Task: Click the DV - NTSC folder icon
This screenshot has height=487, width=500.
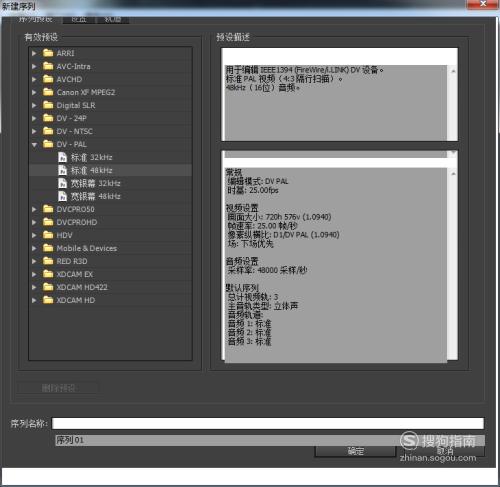Action: 48,131
